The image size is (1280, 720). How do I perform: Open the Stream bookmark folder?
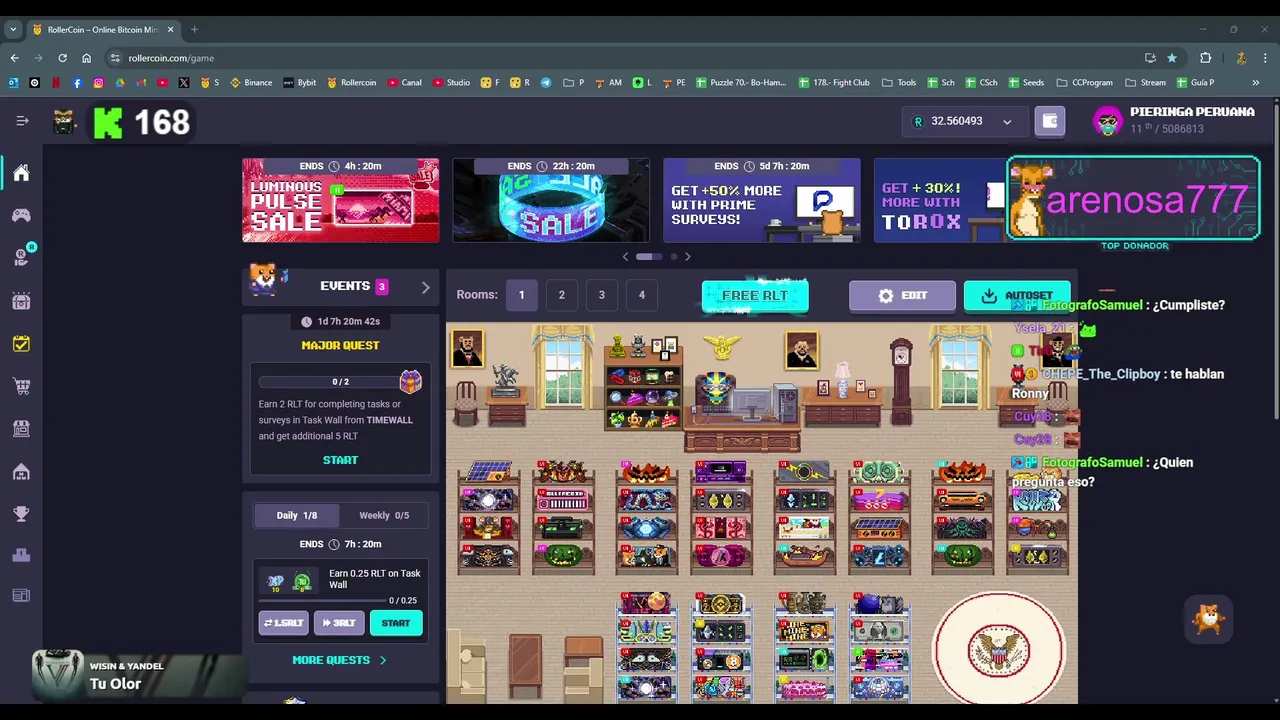[1145, 83]
